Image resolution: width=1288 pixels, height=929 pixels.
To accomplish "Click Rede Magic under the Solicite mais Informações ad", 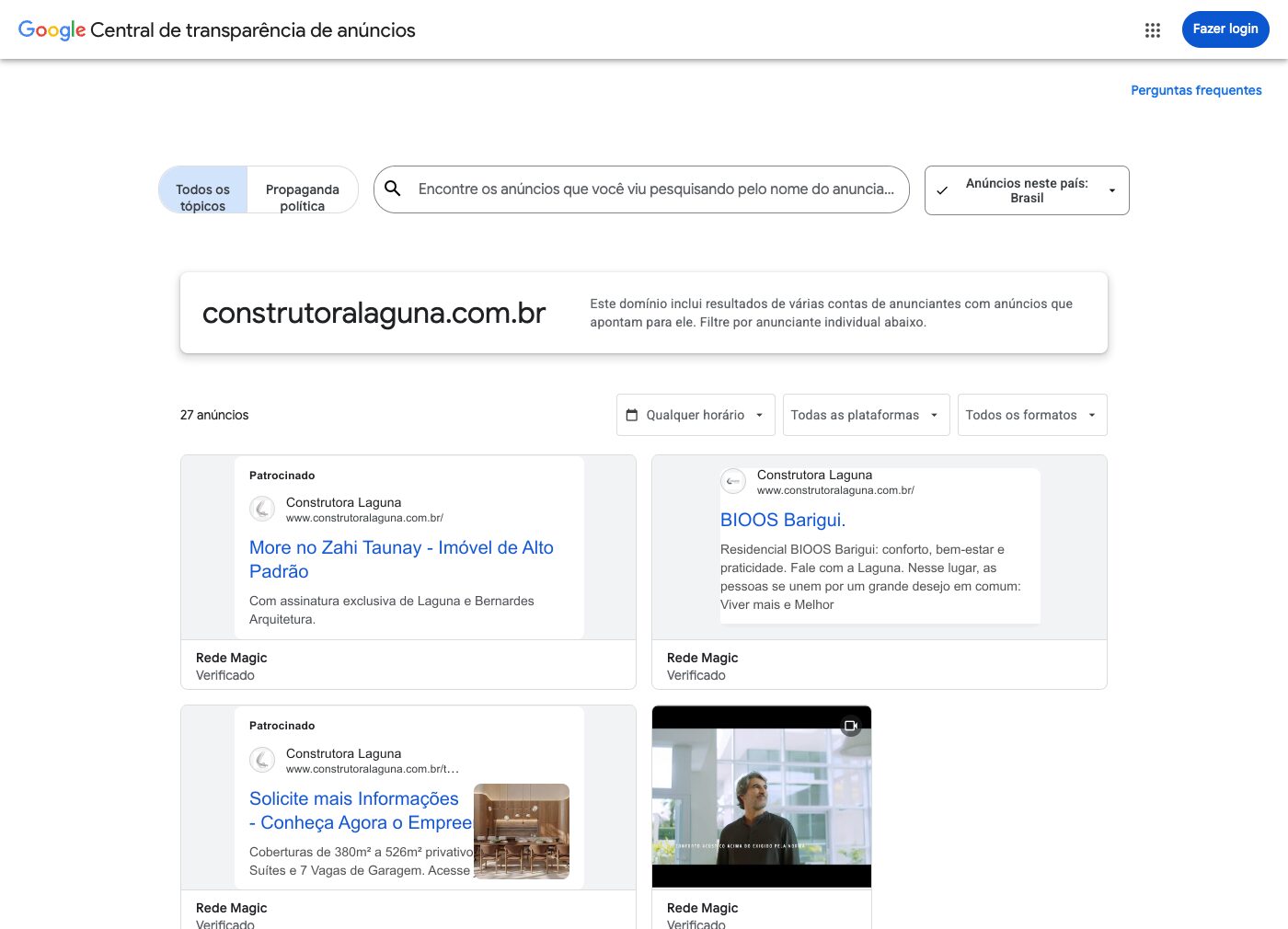I will click(x=232, y=908).
